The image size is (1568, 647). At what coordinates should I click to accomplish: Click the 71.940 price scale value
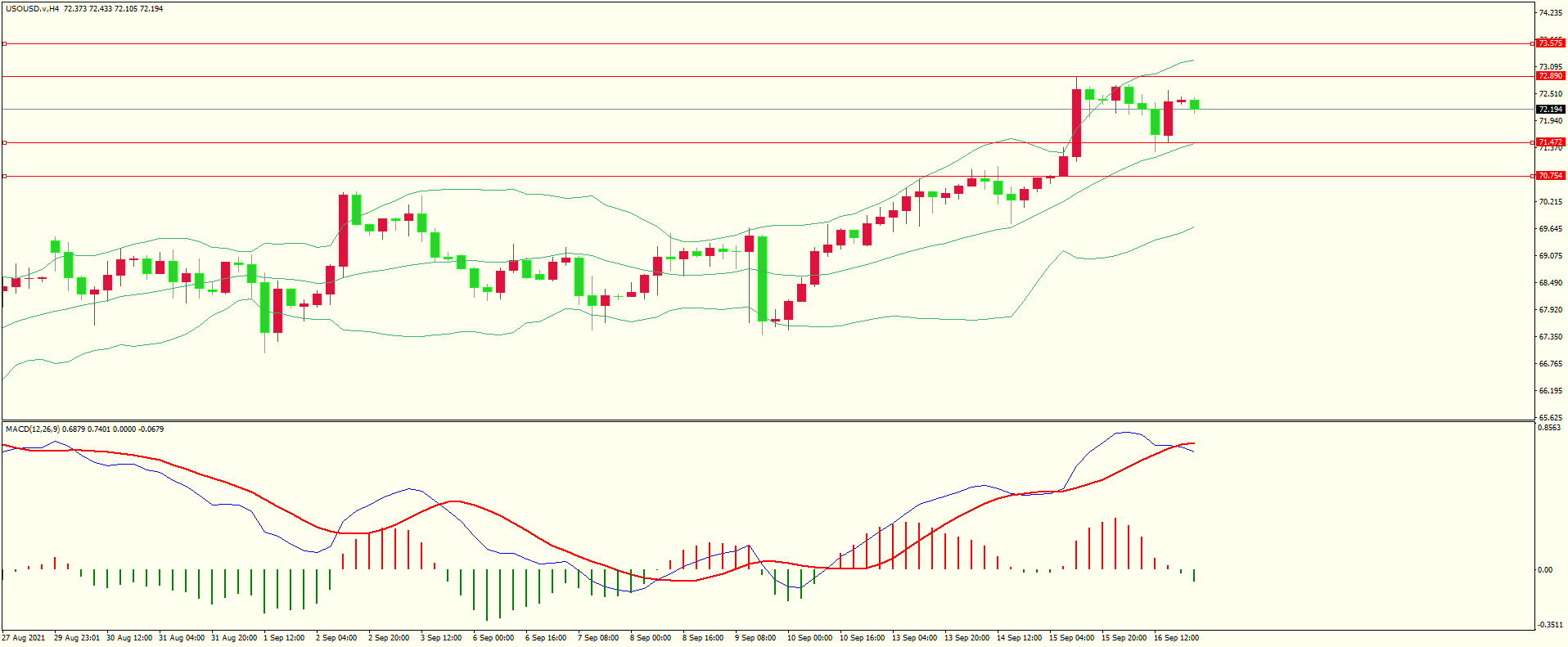(x=1551, y=121)
